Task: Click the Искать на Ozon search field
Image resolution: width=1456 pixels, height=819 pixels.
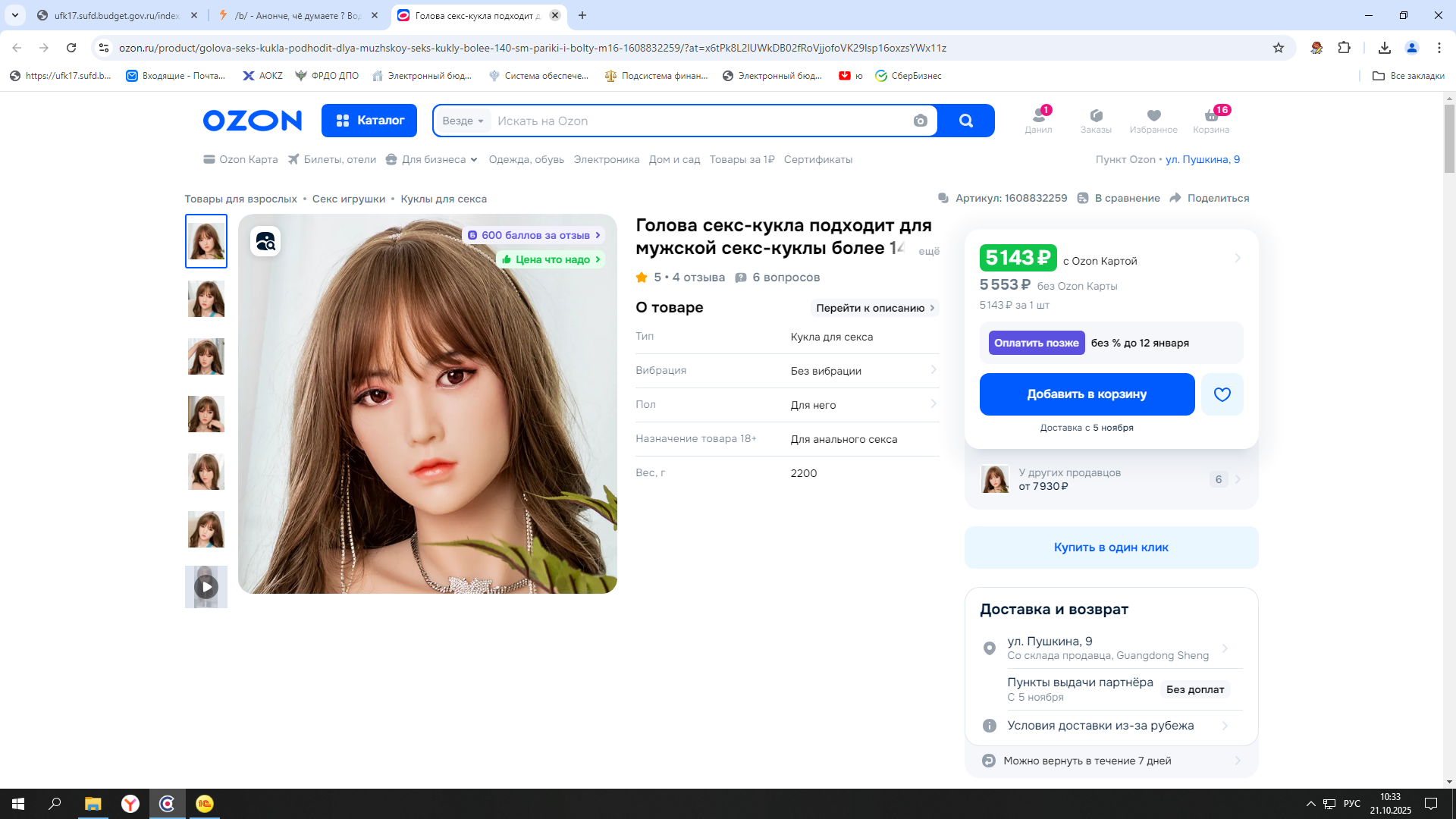Action: (698, 121)
